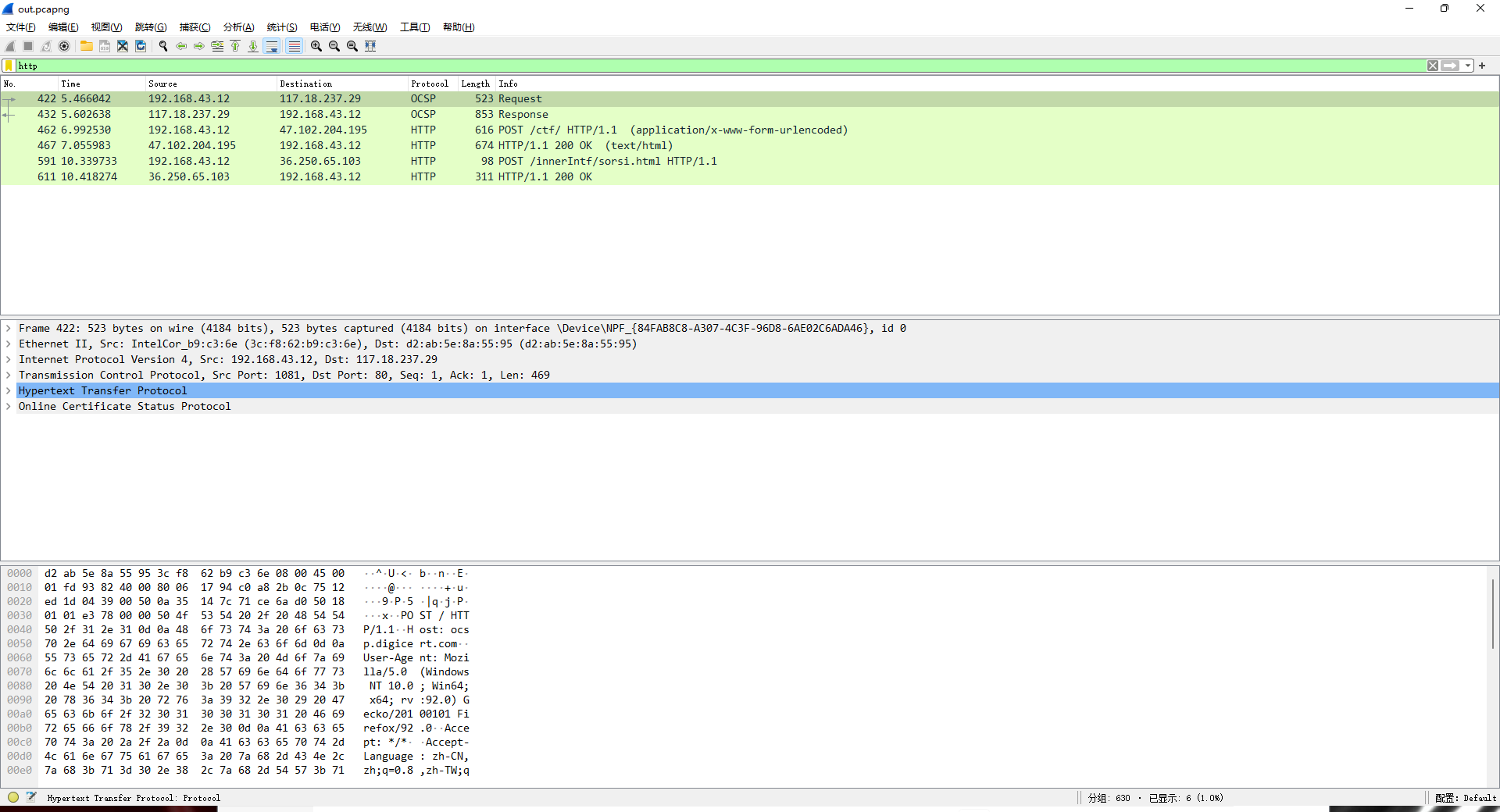Viewport: 1500px width, 812px height.
Task: Open display filter bookmarks
Action: pos(9,66)
